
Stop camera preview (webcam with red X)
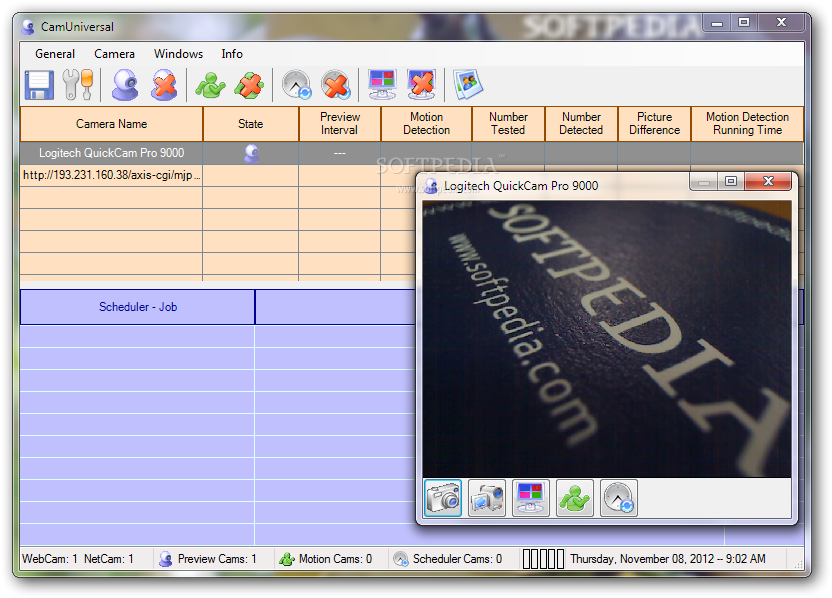(x=164, y=85)
